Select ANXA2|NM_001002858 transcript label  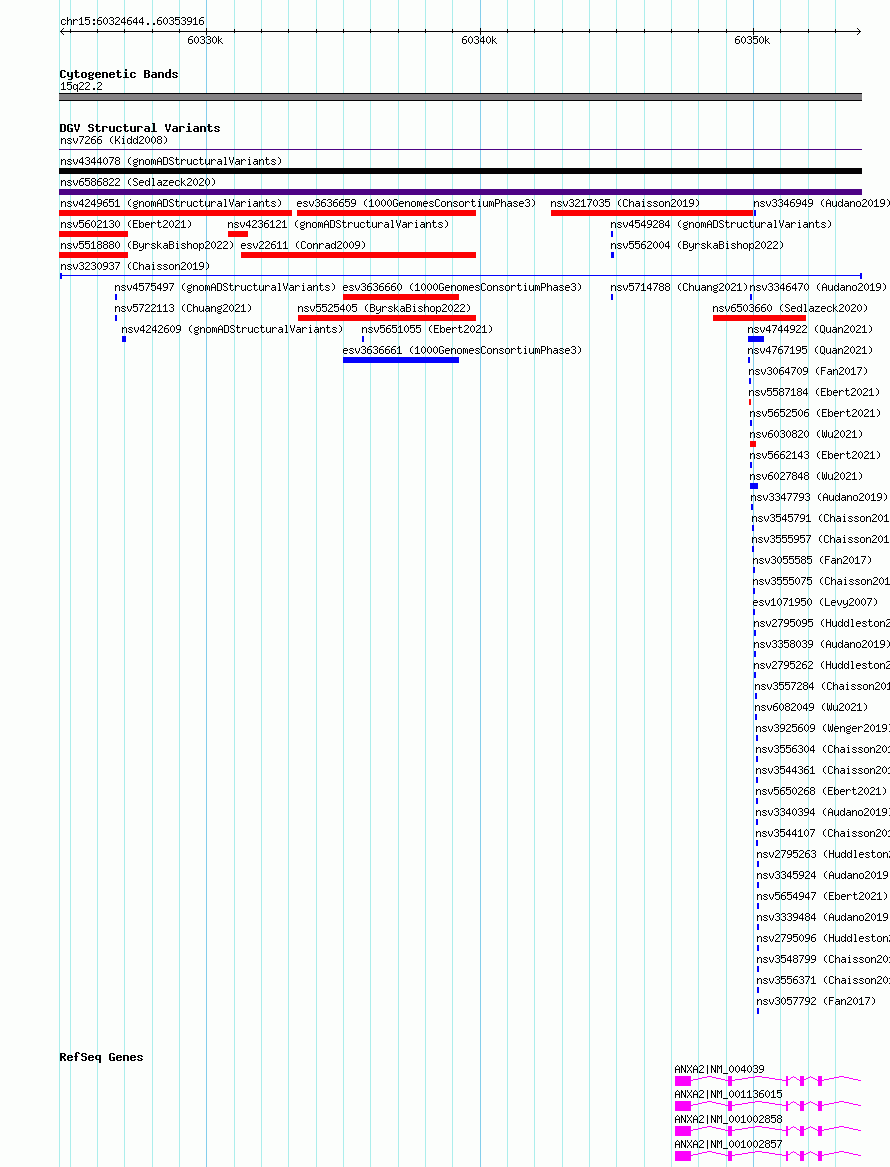(729, 1119)
